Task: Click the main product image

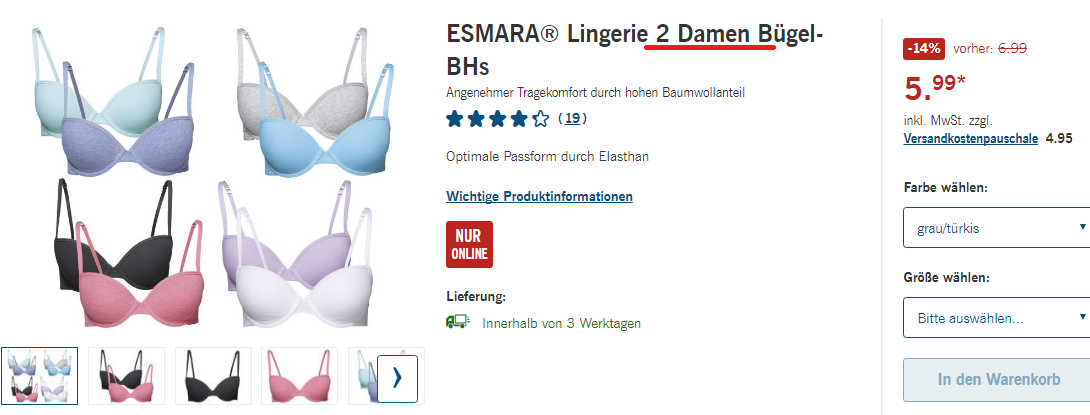Action: [x=212, y=177]
